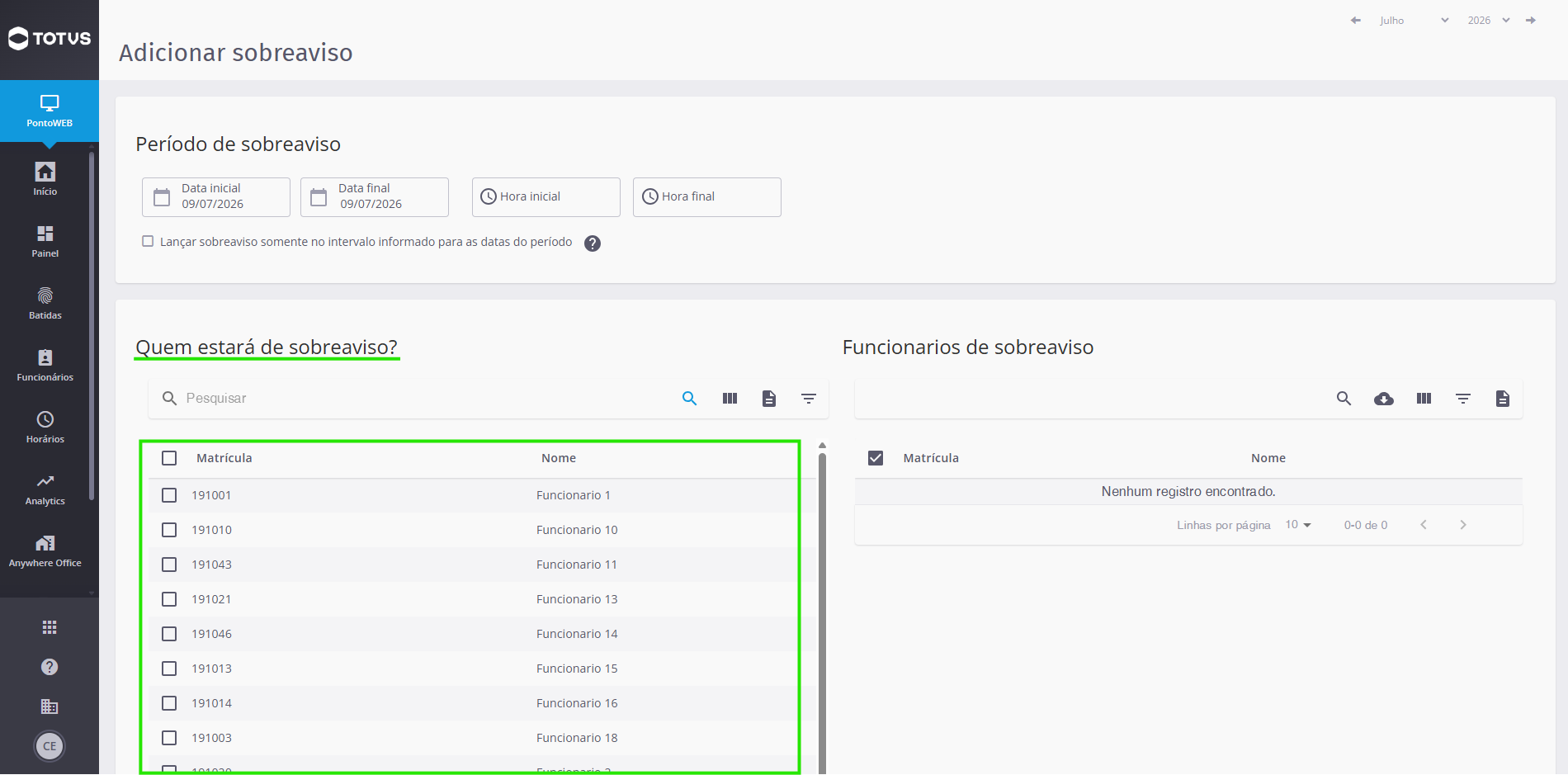Open the Painel sidebar item
Viewport: 1568px width, 775px height.
45,241
